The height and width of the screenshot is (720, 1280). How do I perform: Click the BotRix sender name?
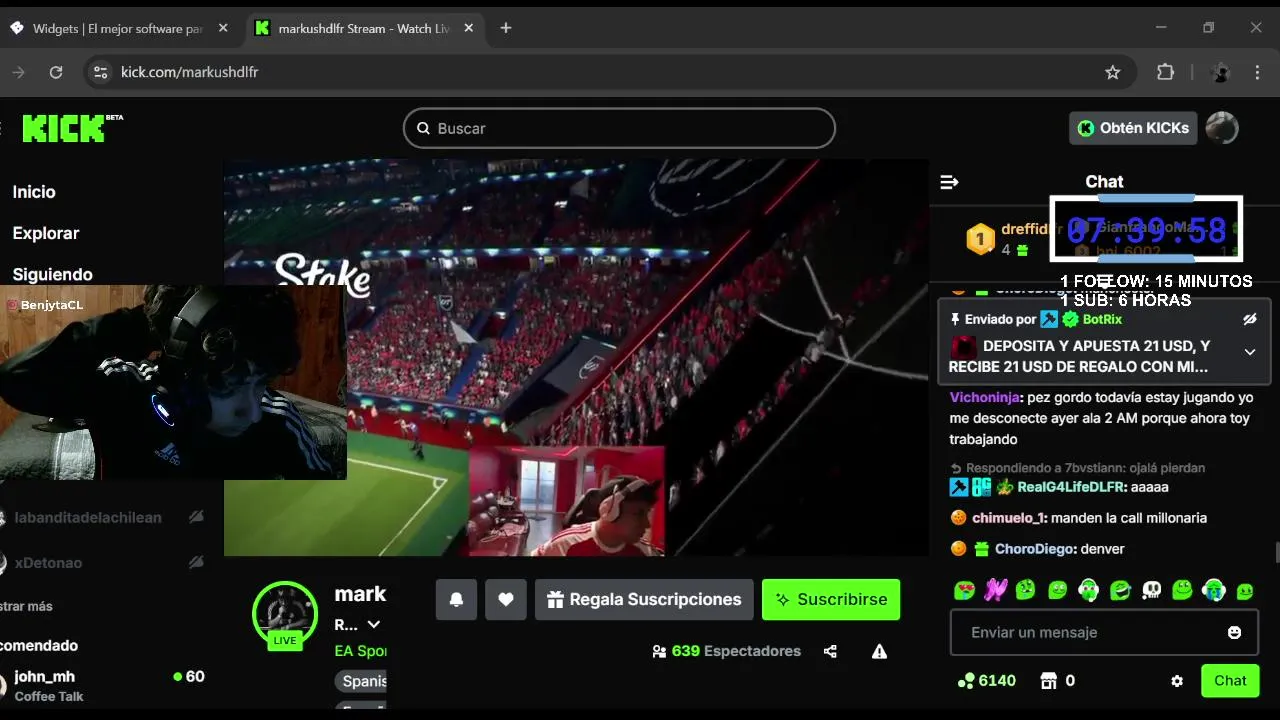pos(1102,320)
